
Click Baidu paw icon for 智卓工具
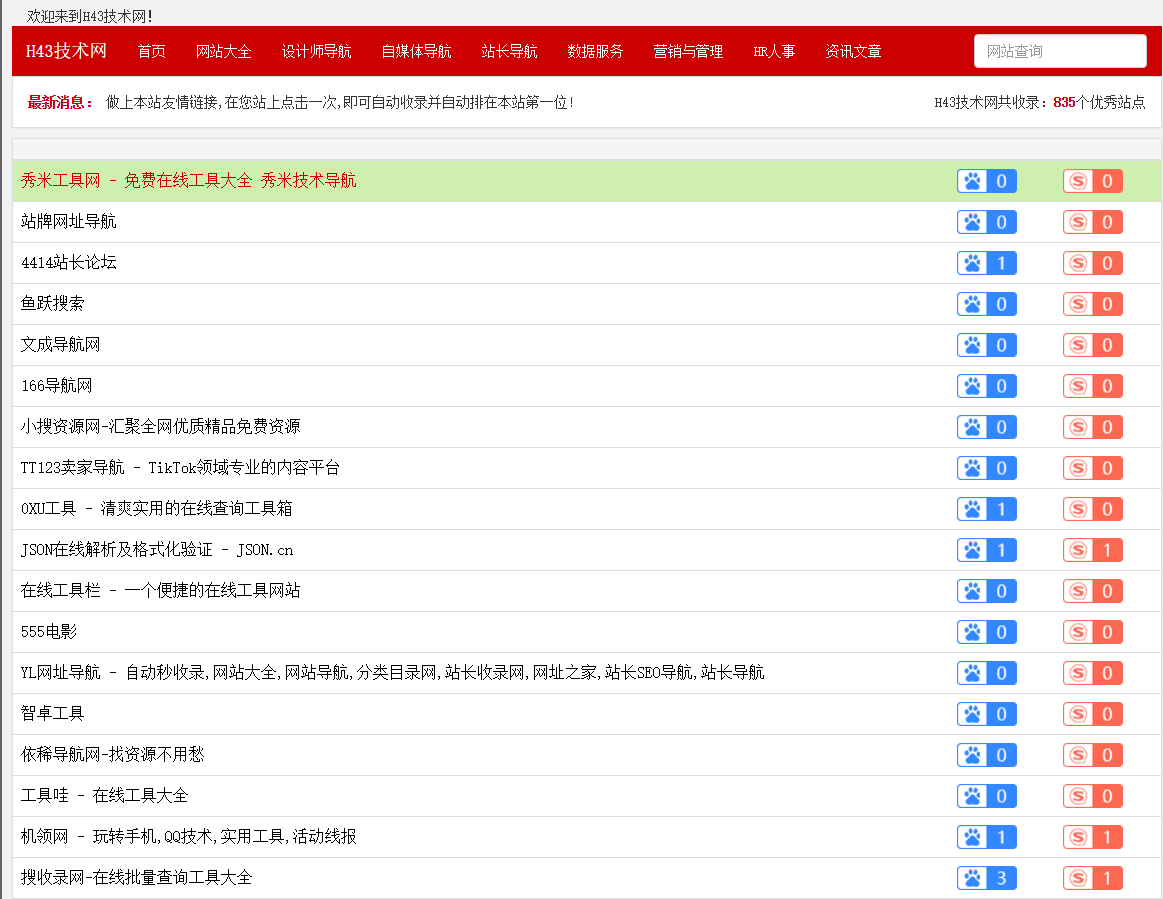click(972, 714)
